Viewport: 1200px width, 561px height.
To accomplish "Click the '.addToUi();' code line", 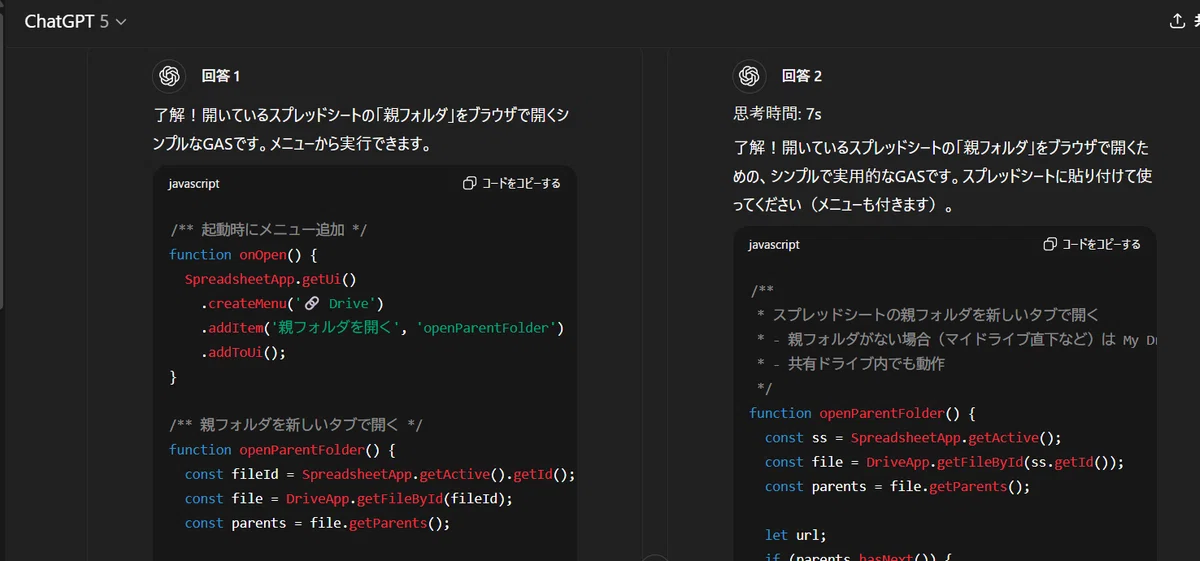I will (243, 352).
